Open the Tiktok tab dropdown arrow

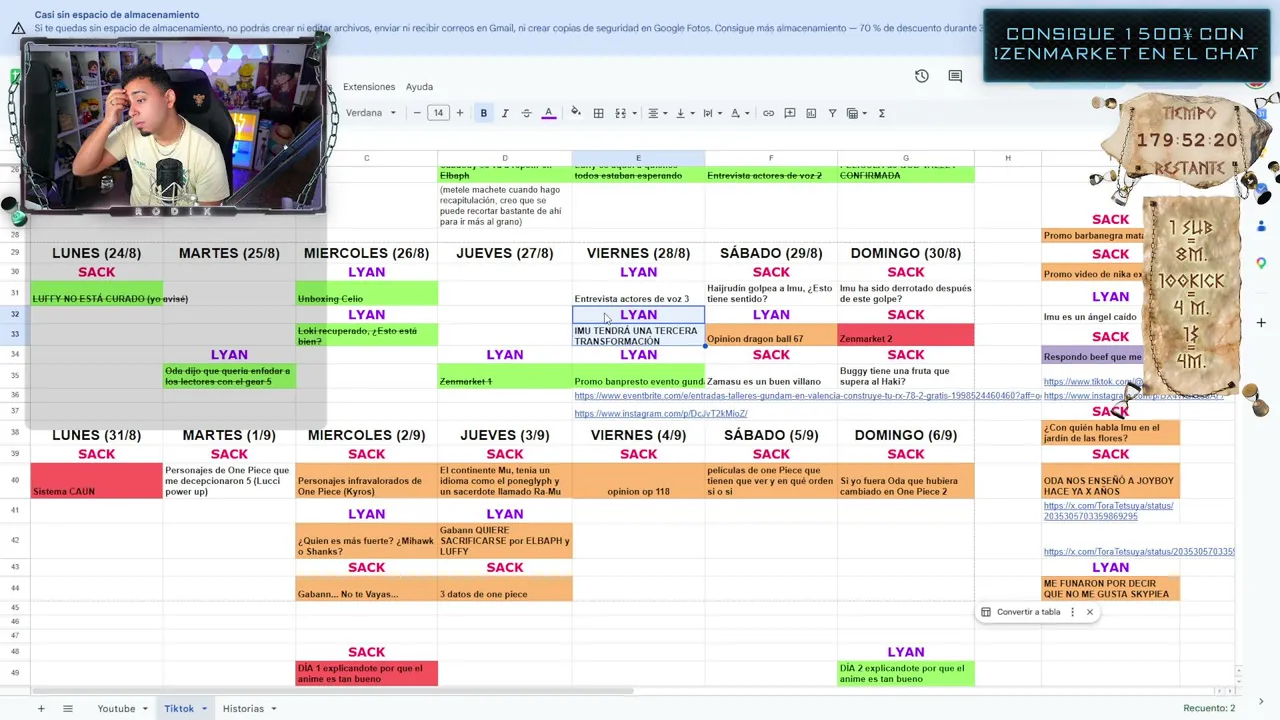[x=204, y=709]
